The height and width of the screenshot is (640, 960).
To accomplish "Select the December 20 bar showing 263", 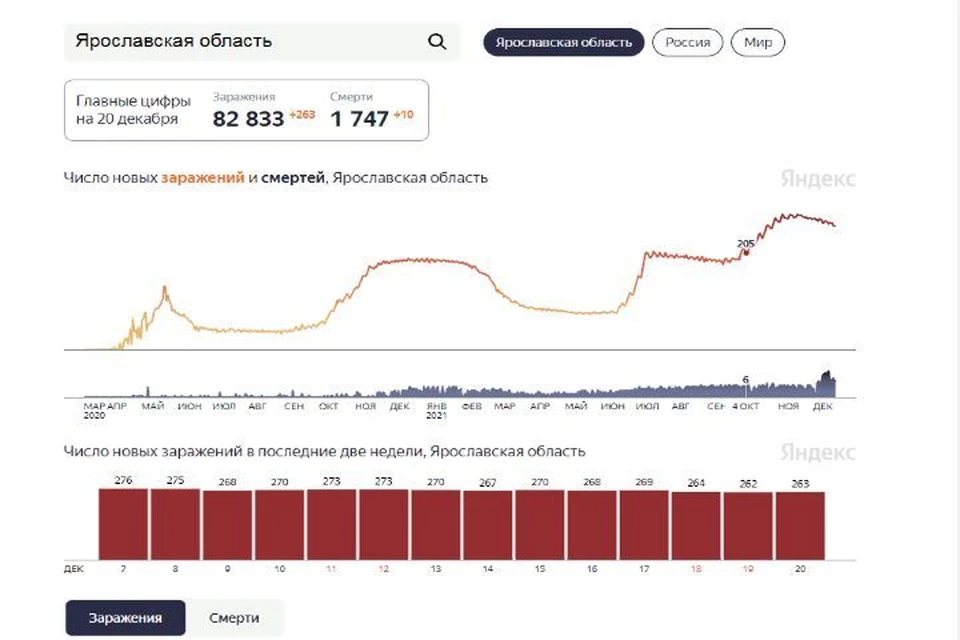I will [800, 526].
